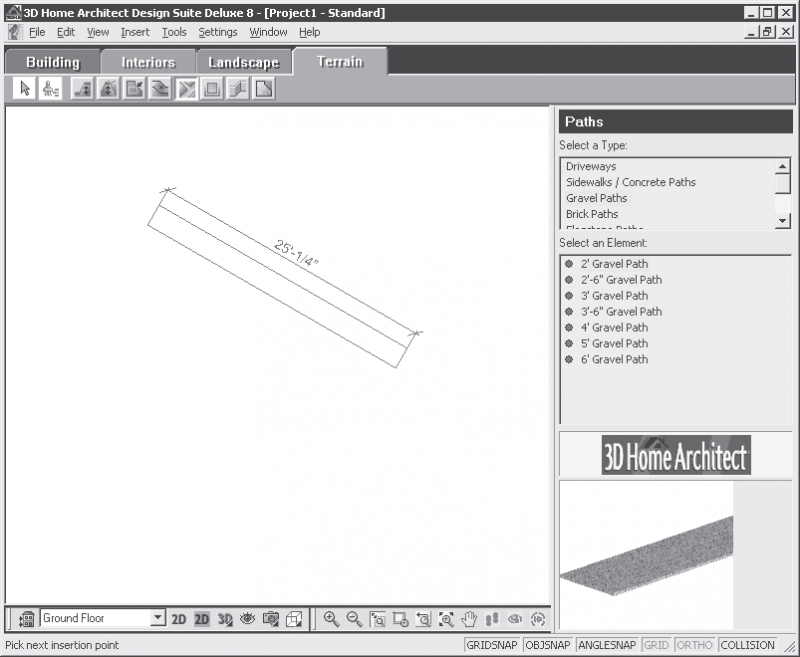Select the square pad tool icon
Image resolution: width=800 pixels, height=657 pixels.
point(212,89)
